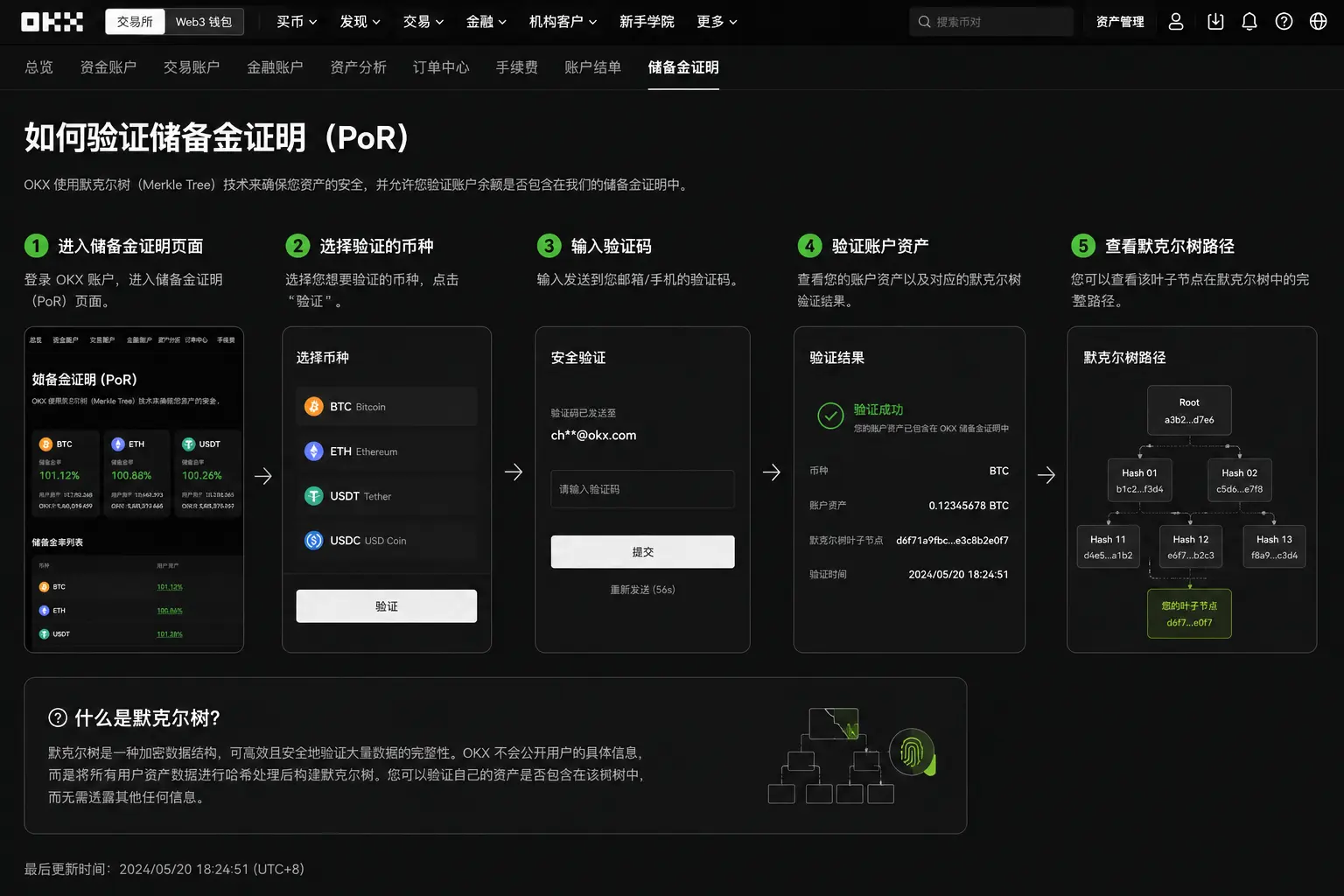The width and height of the screenshot is (1344, 896).
Task: Click the Root a3b2...d7e6 node
Action: (1189, 410)
